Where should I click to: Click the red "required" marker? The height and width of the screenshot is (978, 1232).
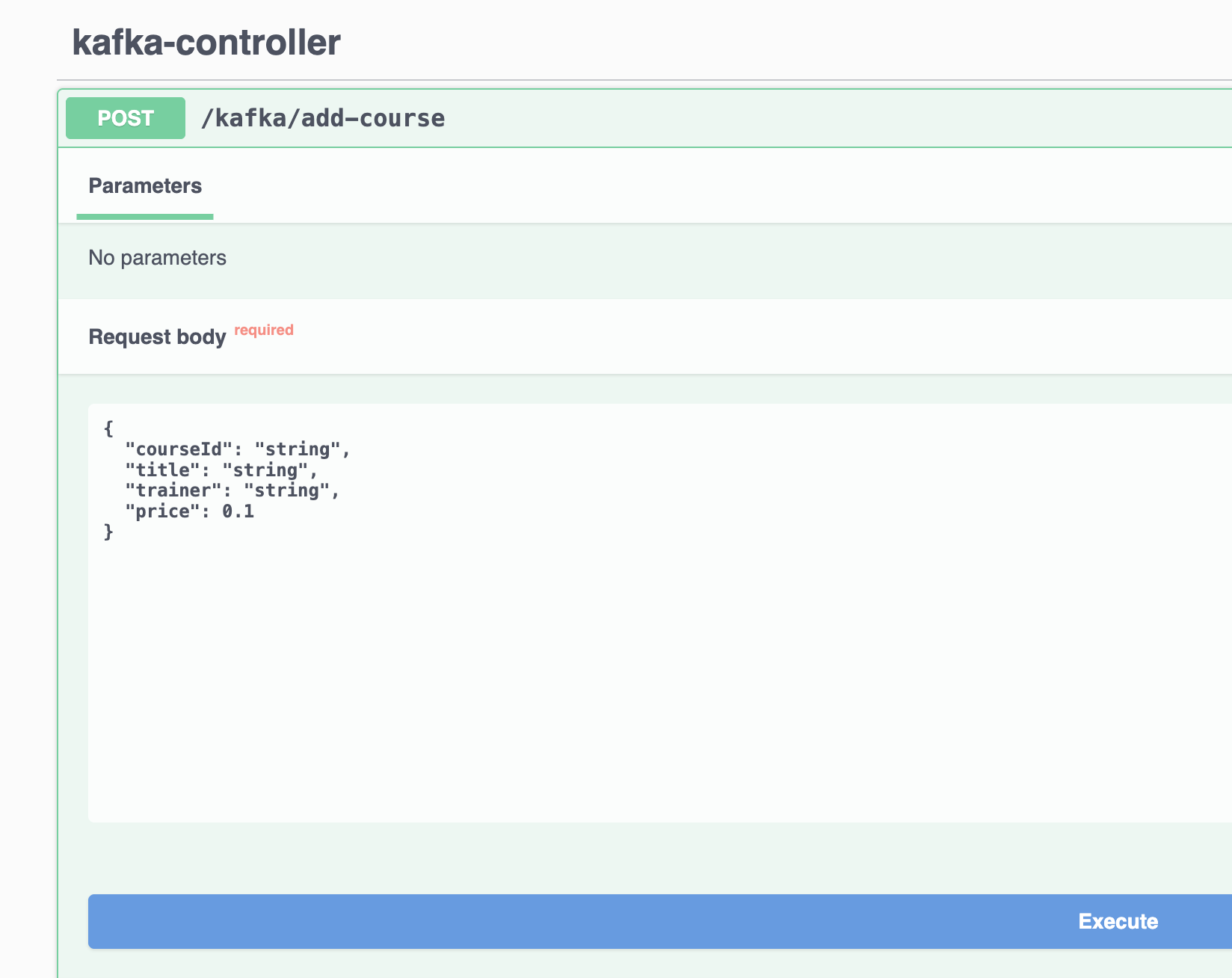click(x=264, y=330)
